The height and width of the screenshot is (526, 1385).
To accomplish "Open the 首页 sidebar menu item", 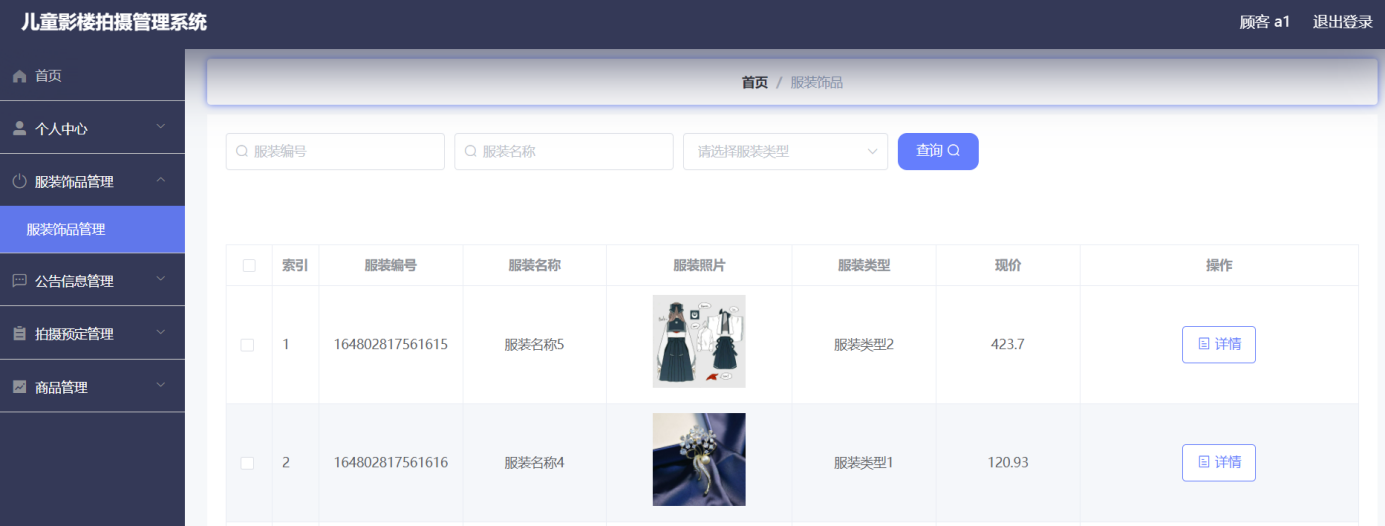I will [x=92, y=76].
